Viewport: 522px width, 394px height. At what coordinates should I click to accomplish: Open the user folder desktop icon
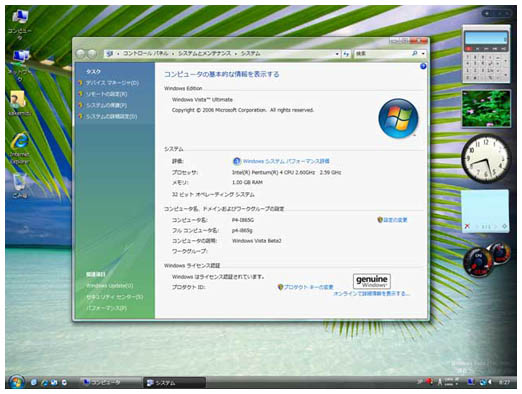point(19,103)
